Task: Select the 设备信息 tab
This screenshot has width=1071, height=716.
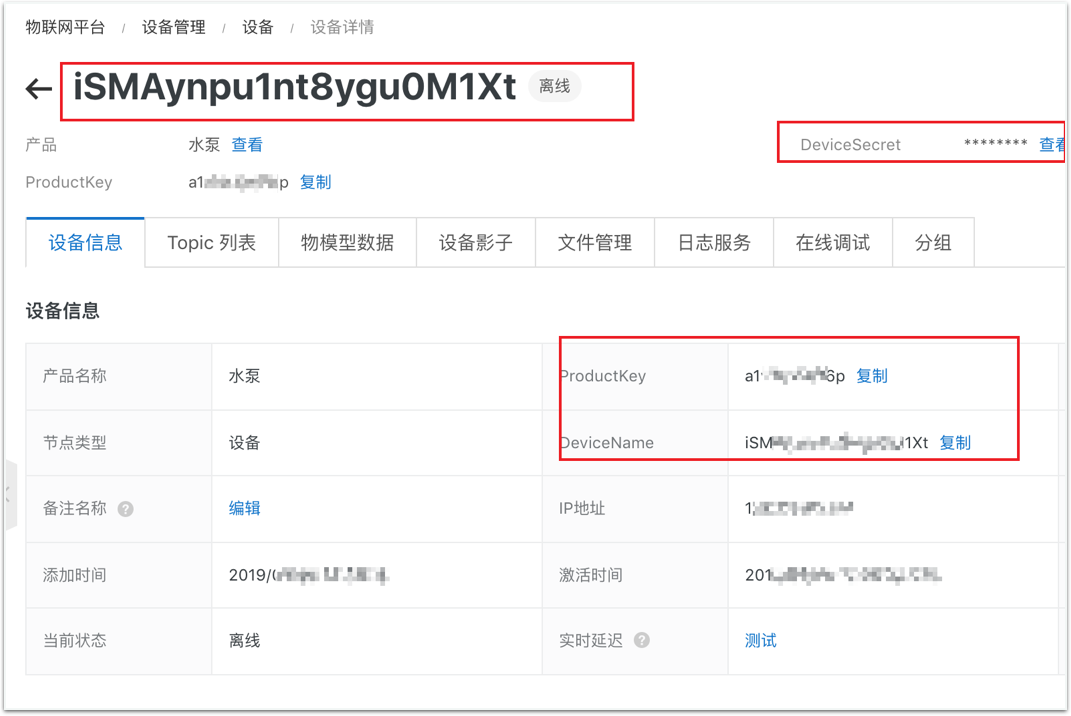Action: (85, 243)
